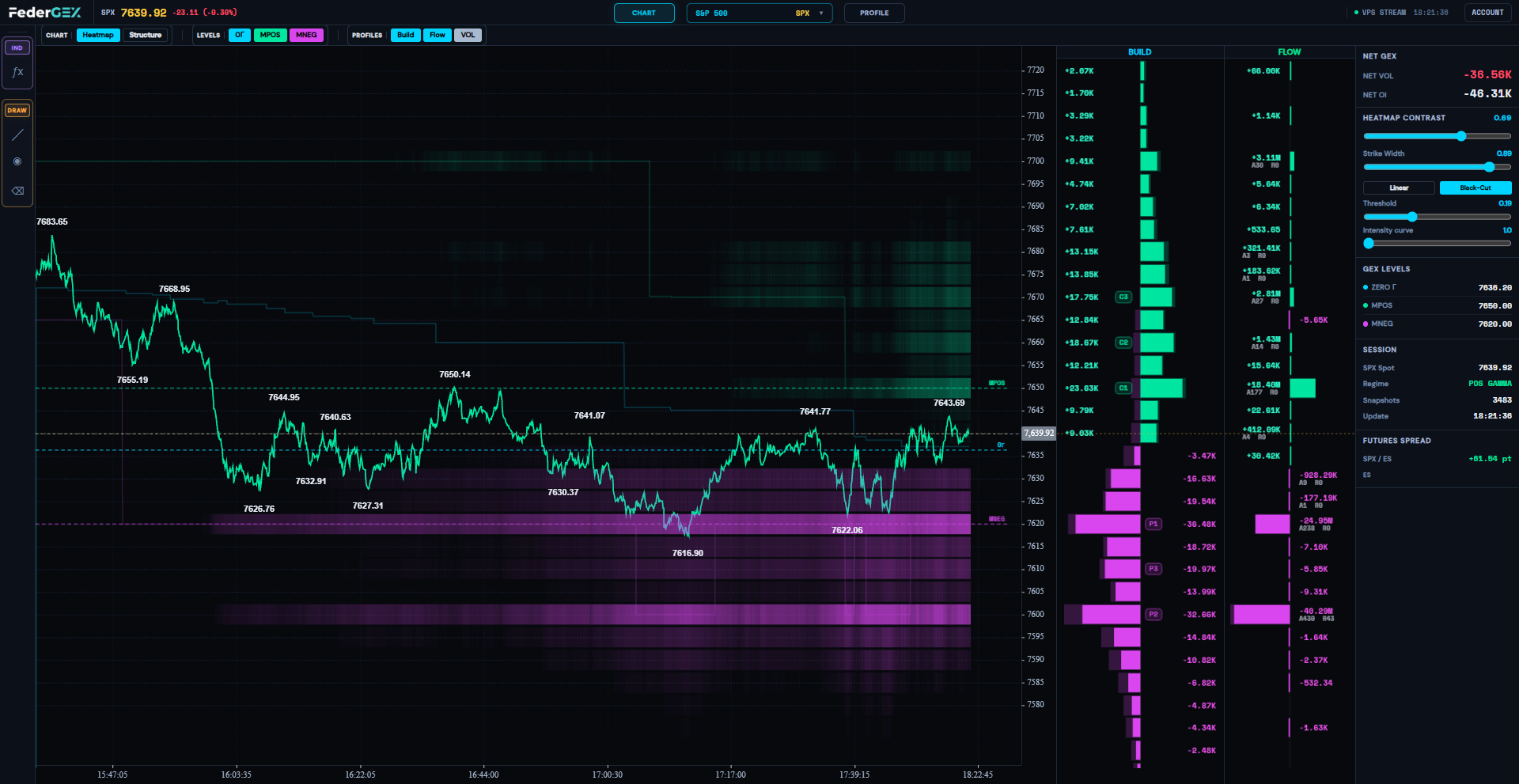Select the line drawing tool
1519x784 pixels.
(x=17, y=135)
